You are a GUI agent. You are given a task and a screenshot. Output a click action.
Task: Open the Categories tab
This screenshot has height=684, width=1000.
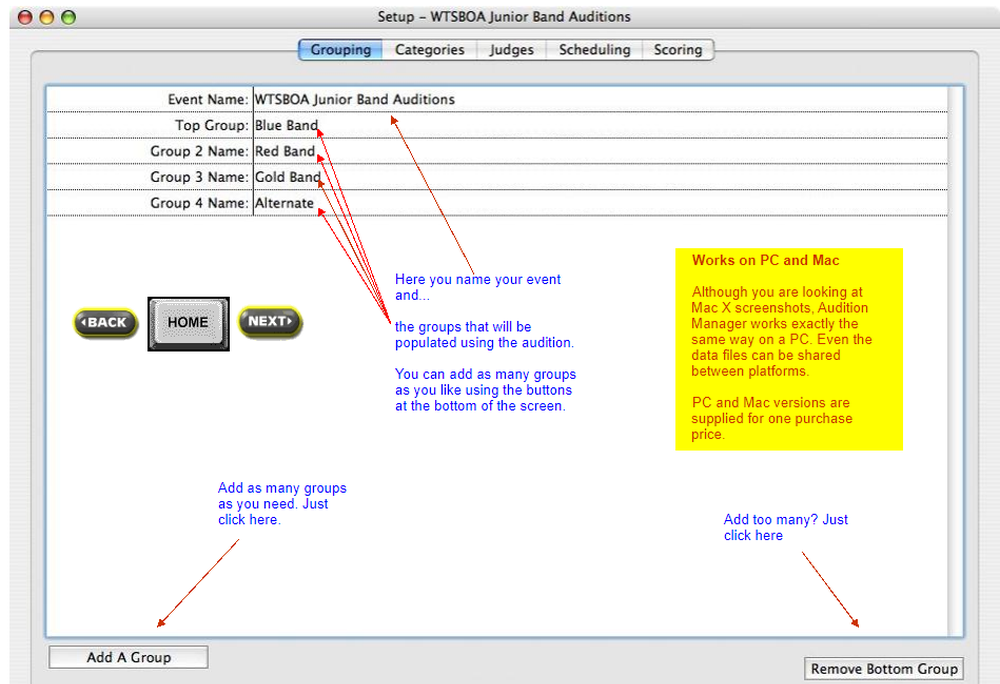coord(429,49)
